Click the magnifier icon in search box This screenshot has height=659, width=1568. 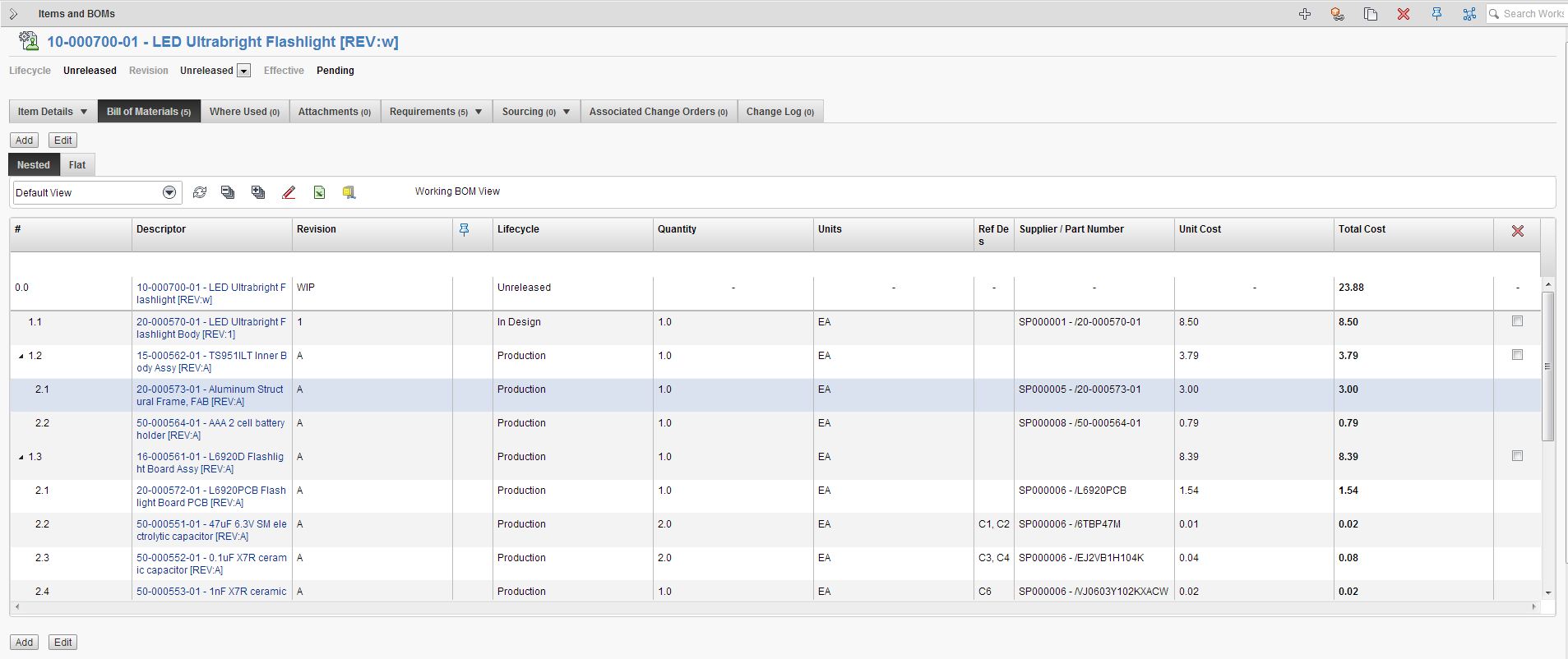1495,14
